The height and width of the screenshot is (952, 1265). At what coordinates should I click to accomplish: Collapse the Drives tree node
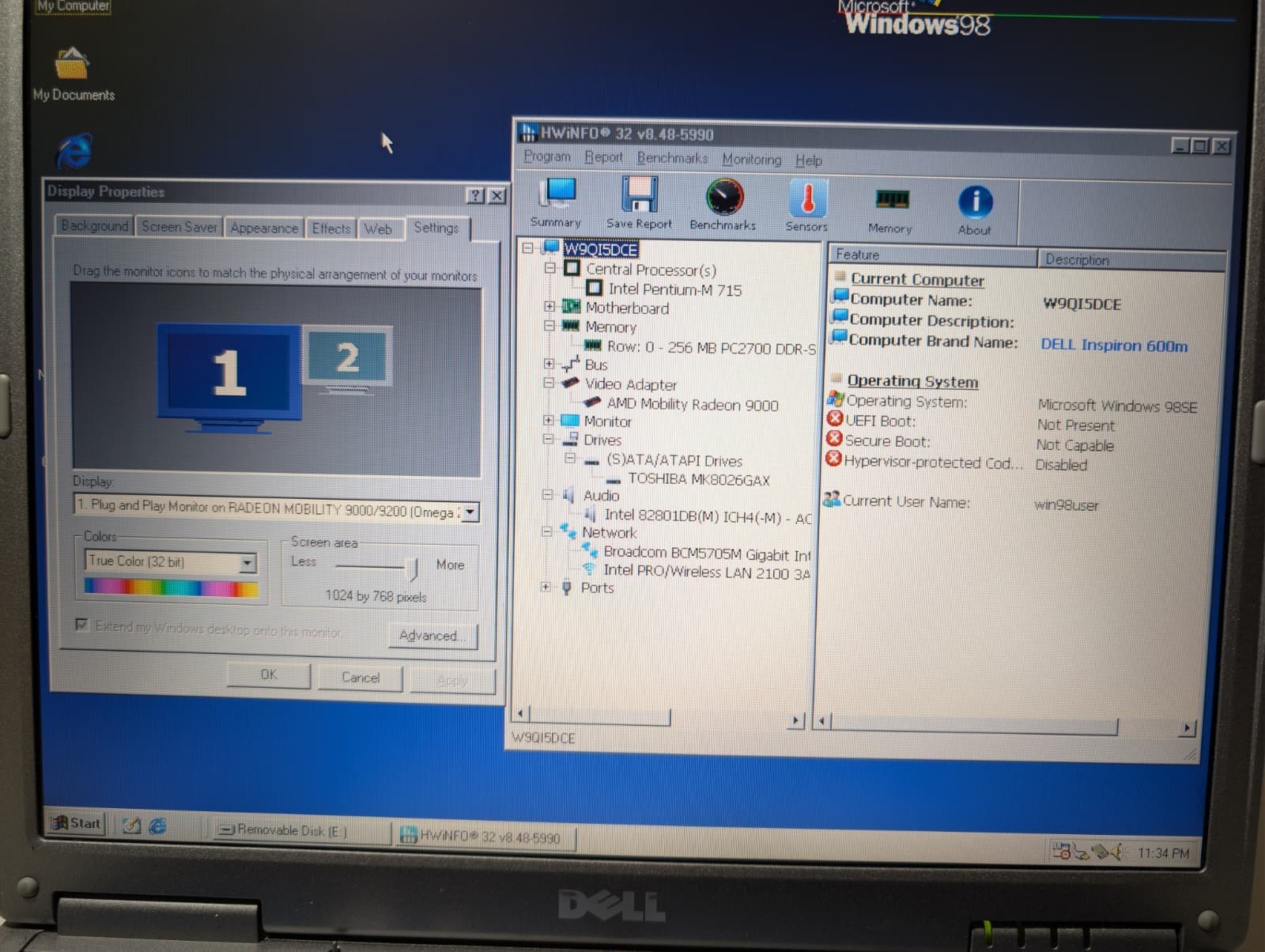click(x=548, y=439)
